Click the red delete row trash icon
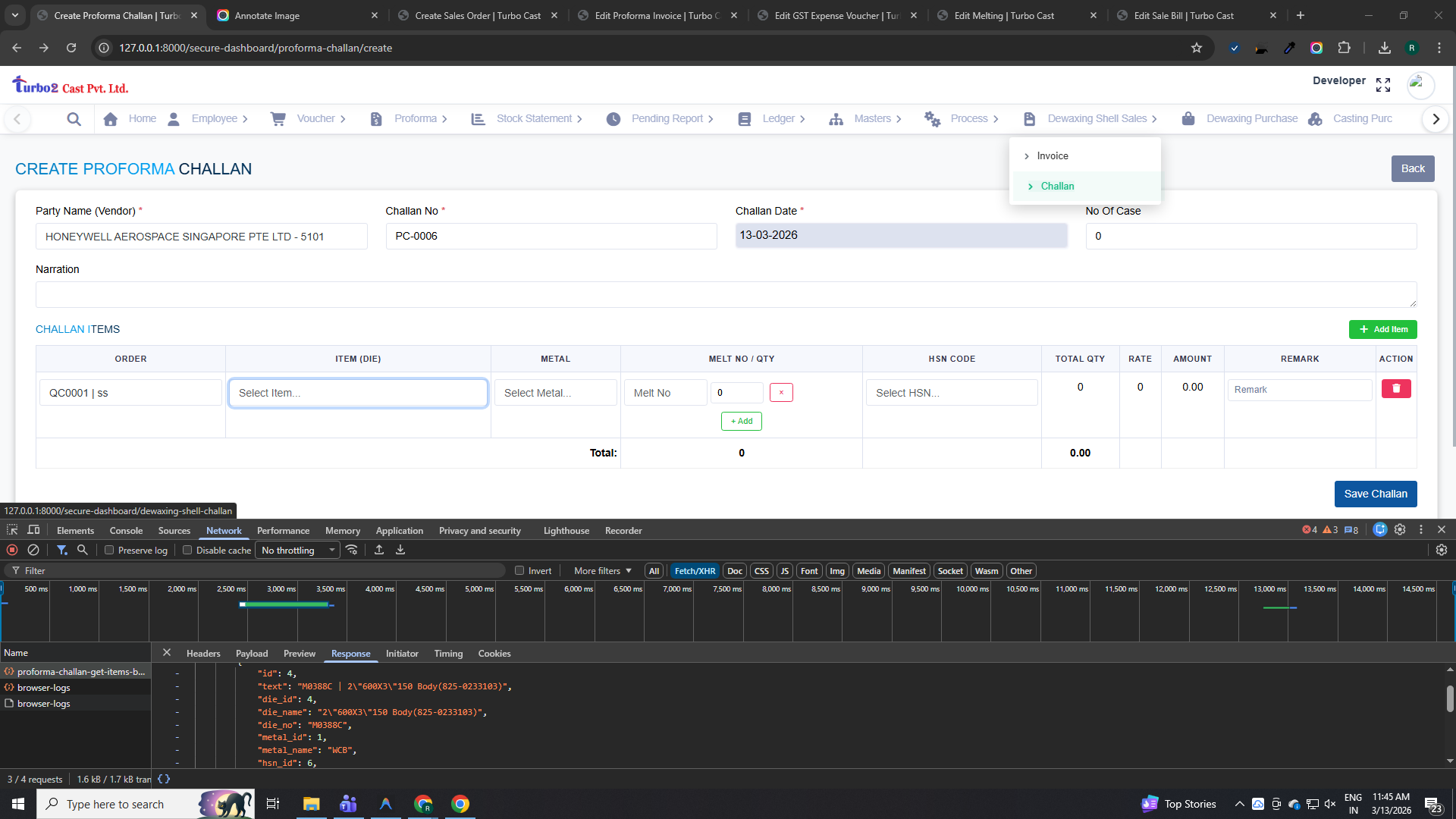This screenshot has width=1456, height=819. [x=1396, y=389]
